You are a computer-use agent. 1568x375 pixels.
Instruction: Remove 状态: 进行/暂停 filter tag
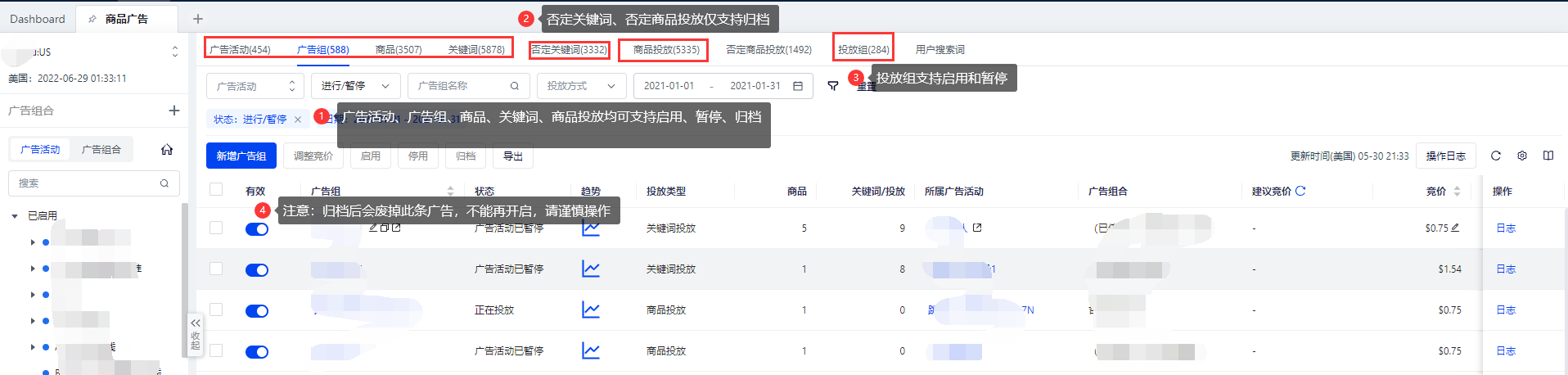coord(298,120)
